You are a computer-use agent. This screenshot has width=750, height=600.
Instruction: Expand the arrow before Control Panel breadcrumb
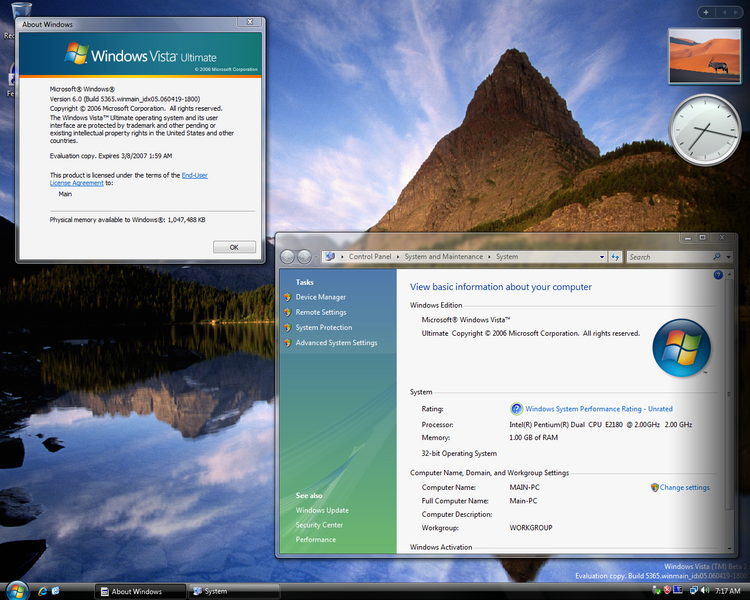pyautogui.click(x=342, y=257)
